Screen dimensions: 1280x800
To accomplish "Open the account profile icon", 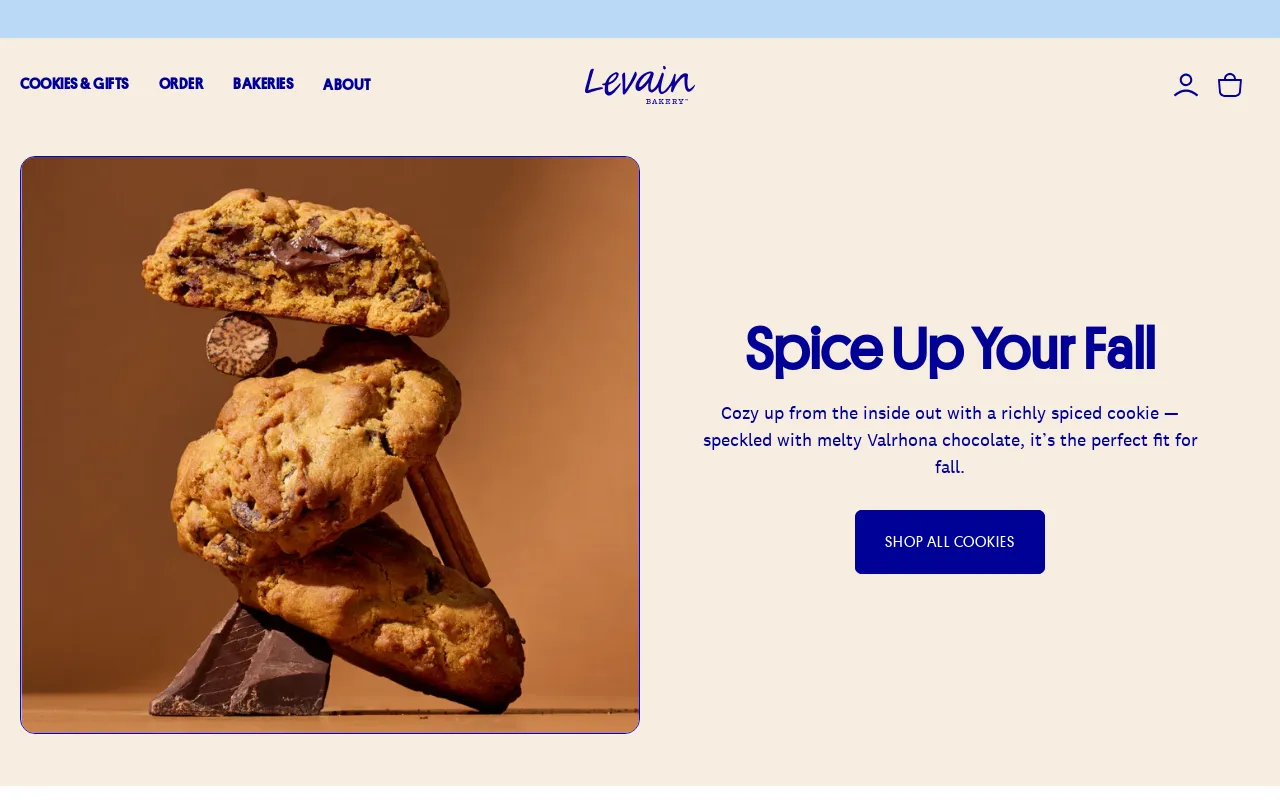I will [1186, 85].
